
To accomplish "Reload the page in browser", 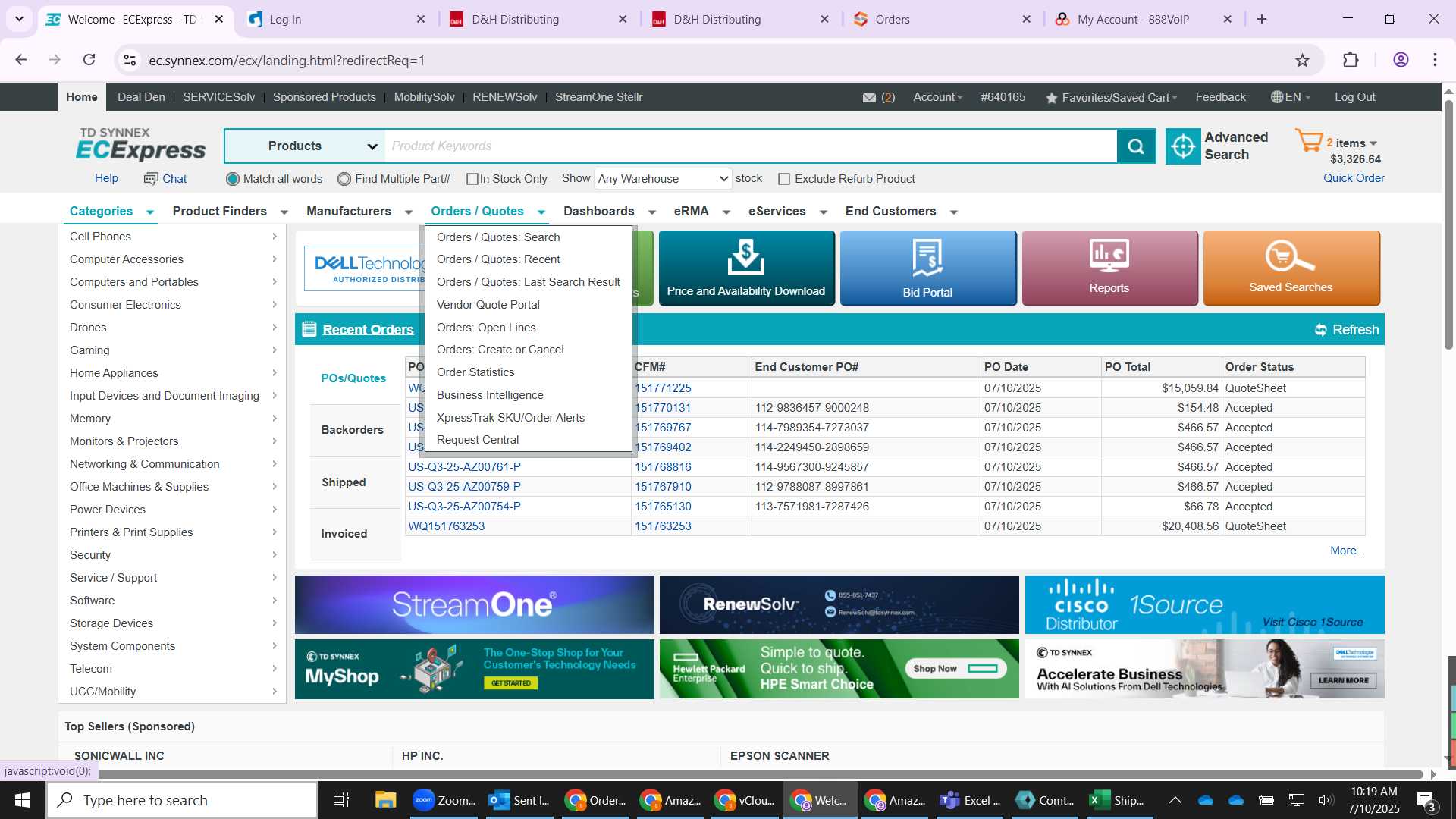I will pos(89,60).
